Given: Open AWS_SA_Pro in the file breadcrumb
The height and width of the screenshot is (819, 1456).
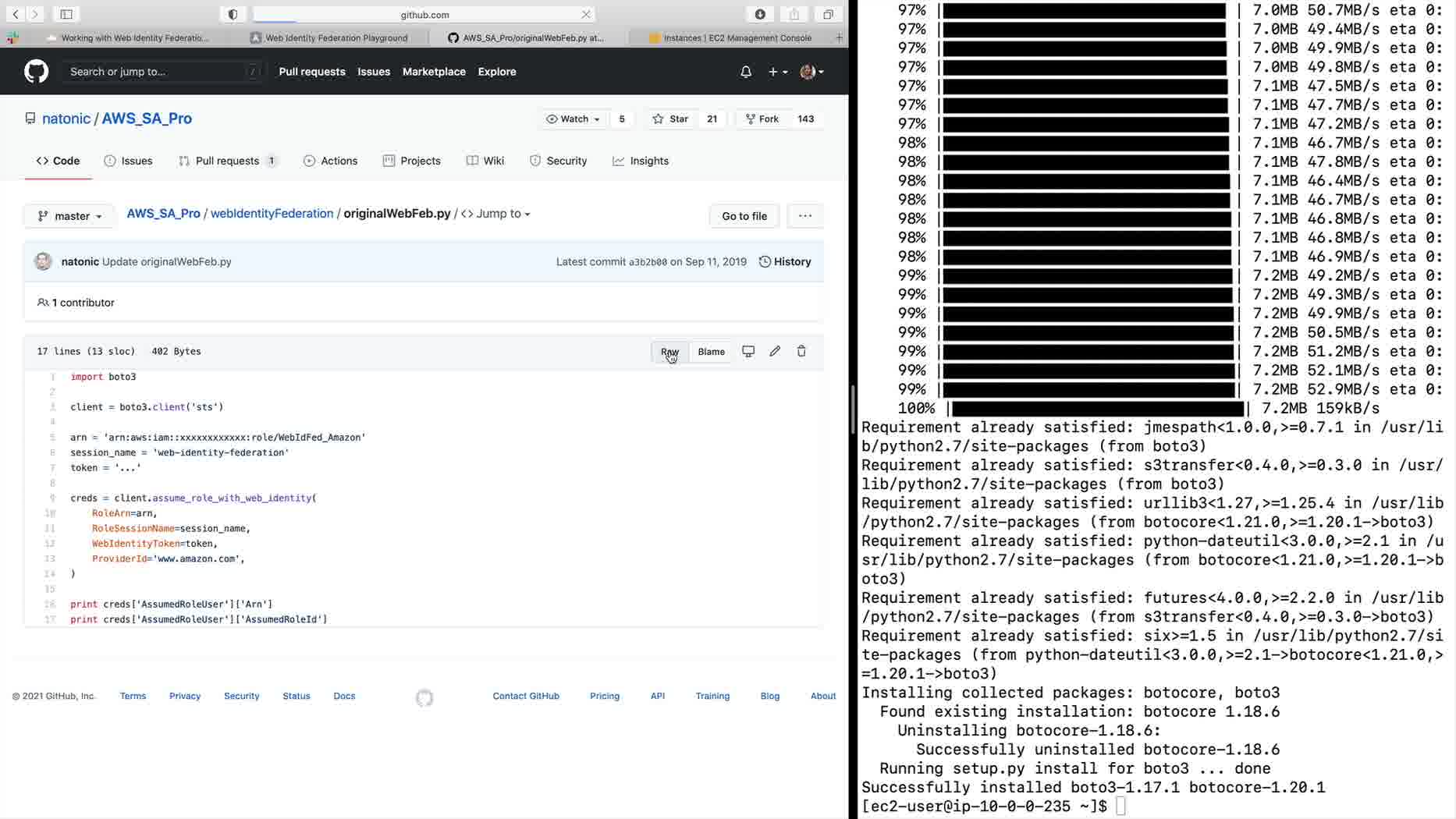Looking at the screenshot, I should pyautogui.click(x=164, y=213).
